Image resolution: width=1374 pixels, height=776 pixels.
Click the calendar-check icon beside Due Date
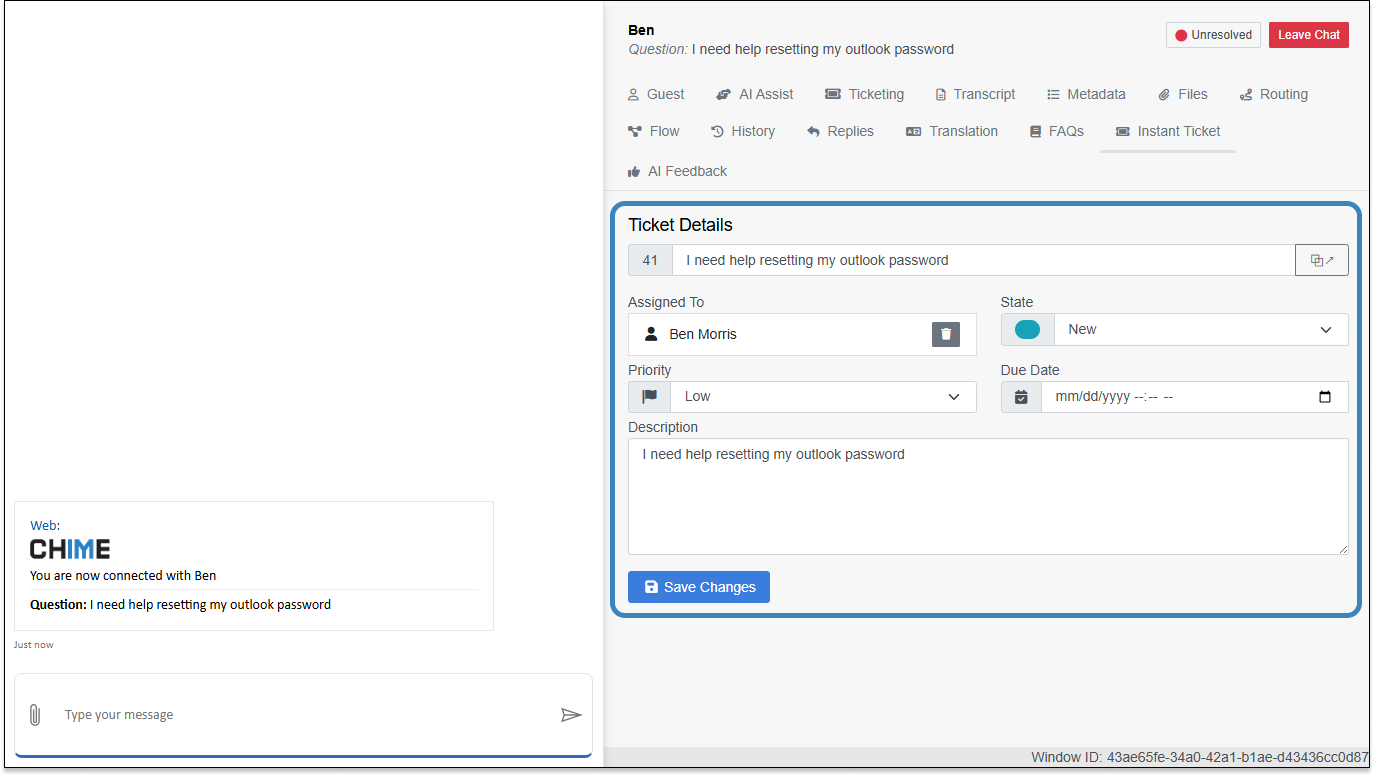click(x=1021, y=397)
